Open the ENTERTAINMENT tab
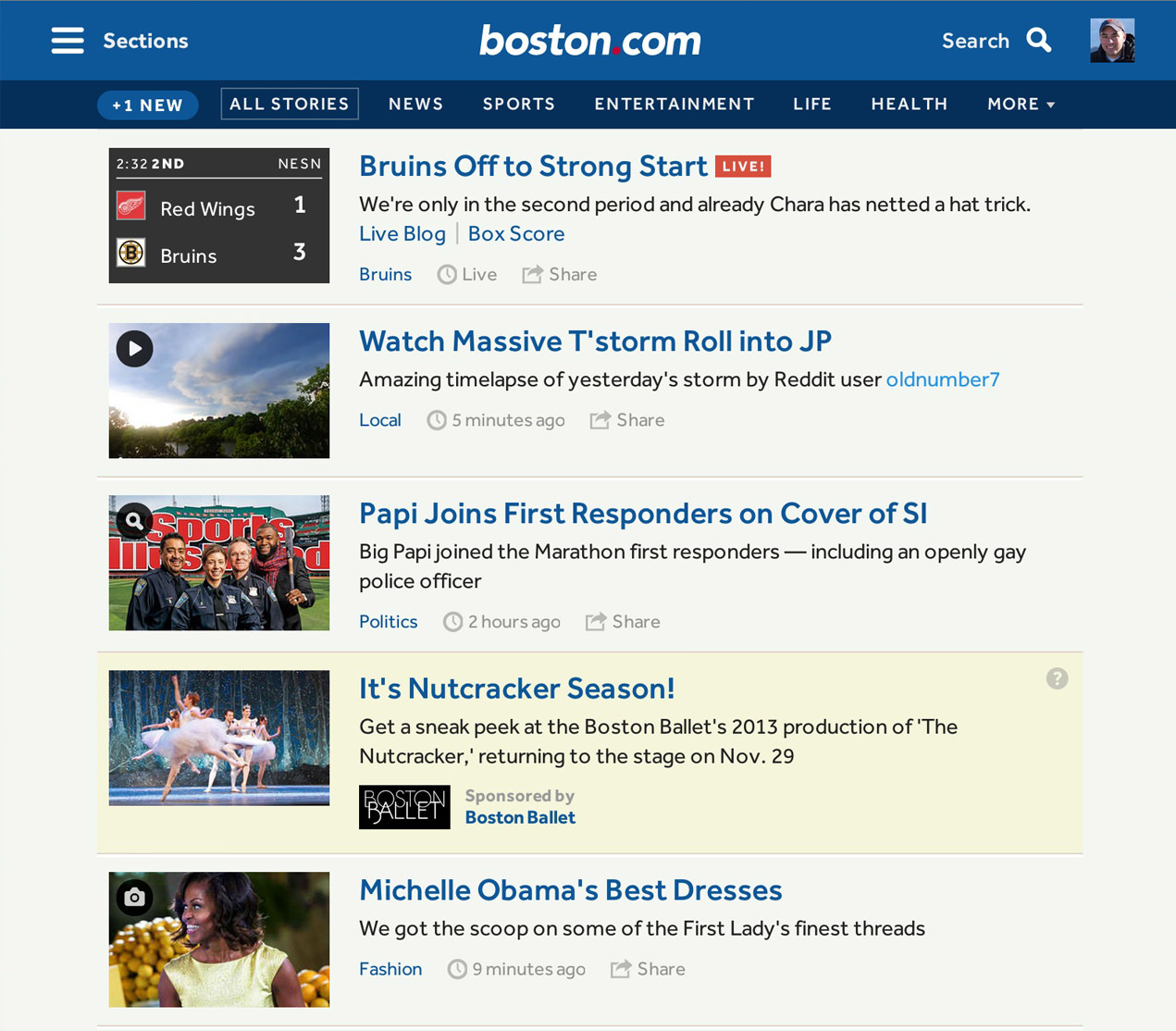Image resolution: width=1176 pixels, height=1031 pixels. pyautogui.click(x=675, y=105)
